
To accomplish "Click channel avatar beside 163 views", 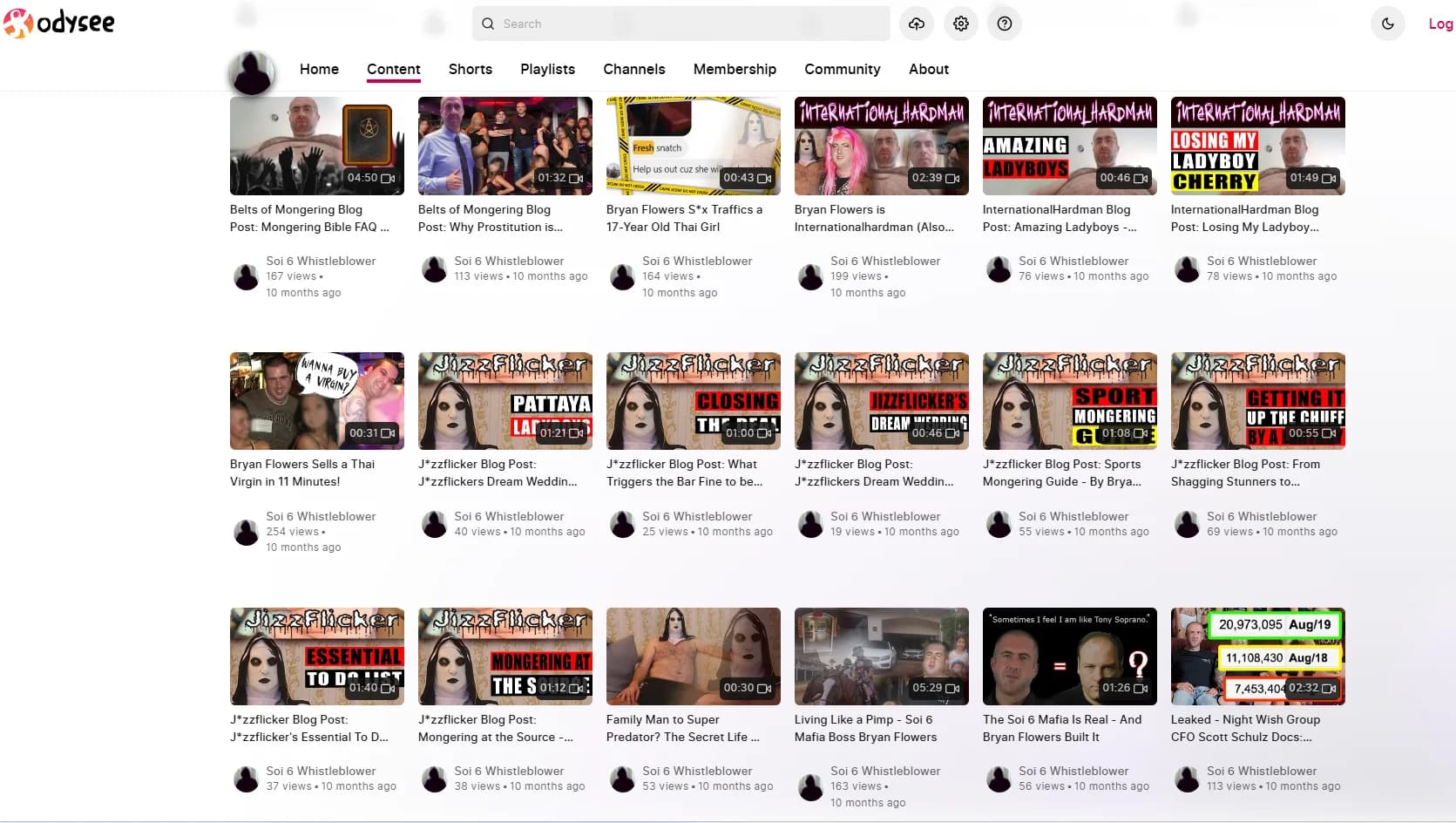I will (811, 787).
